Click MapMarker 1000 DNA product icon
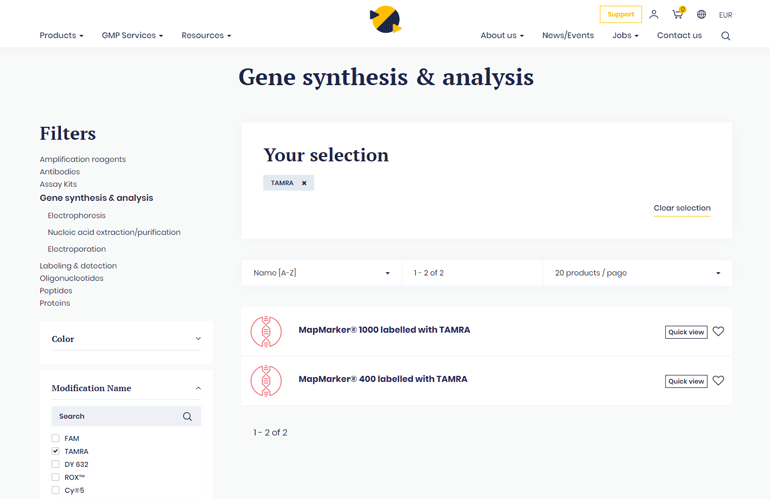Viewport: 770px width, 499px height. point(266,331)
